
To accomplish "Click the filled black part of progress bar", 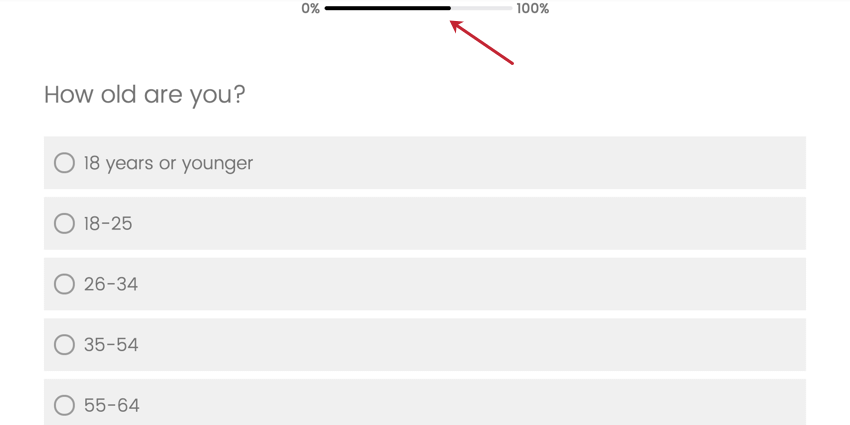I will tap(387, 8).
